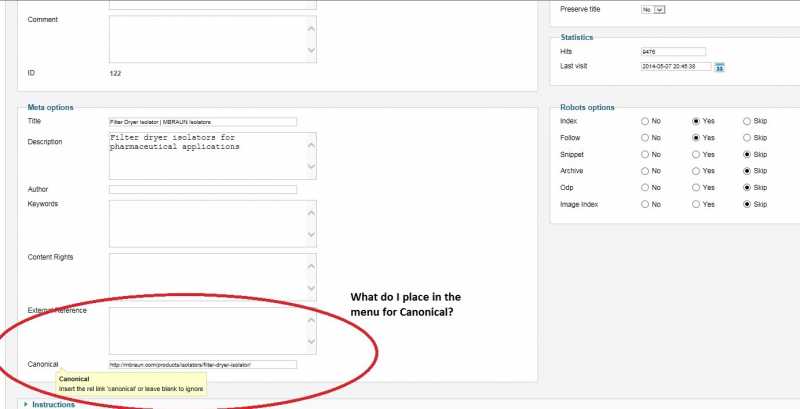Select No for Odp option
The width and height of the screenshot is (800, 409).
pyautogui.click(x=645, y=187)
